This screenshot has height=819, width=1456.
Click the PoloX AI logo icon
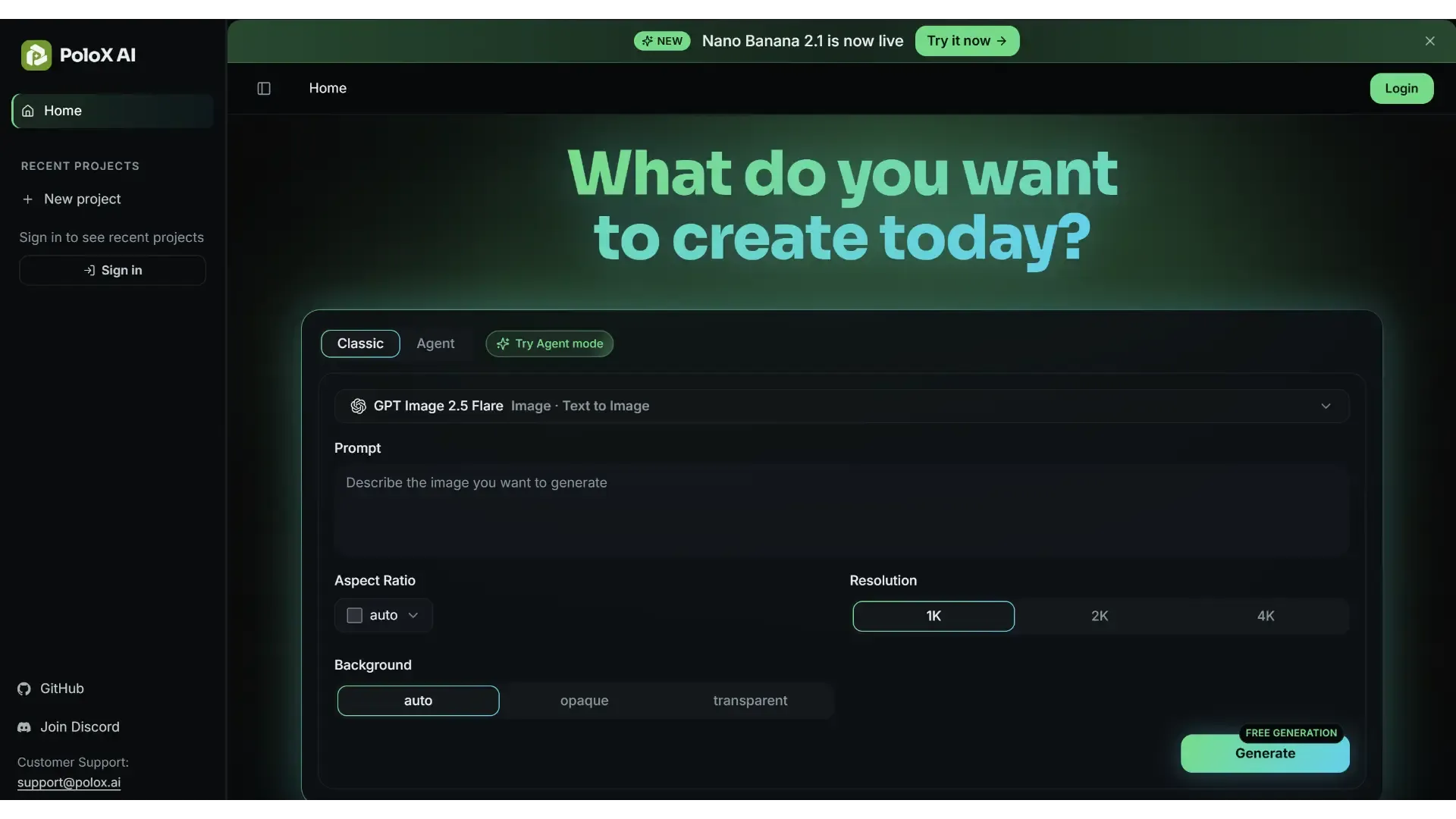point(36,55)
